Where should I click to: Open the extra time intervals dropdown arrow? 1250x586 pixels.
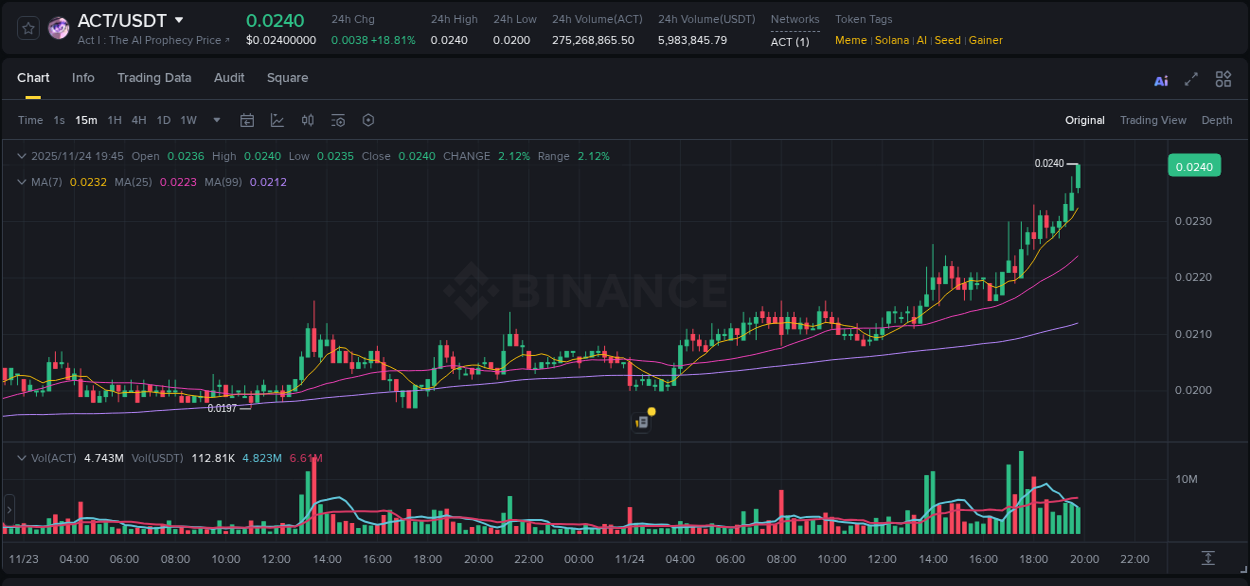[216, 120]
